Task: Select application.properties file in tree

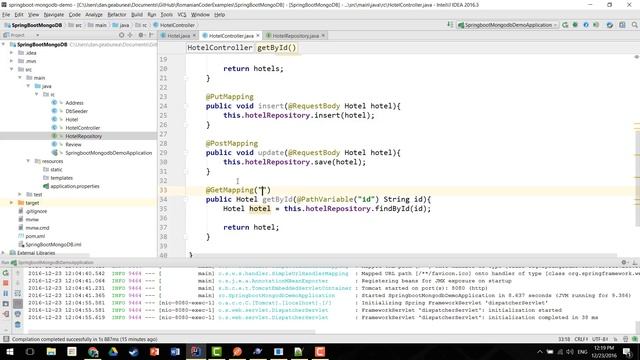Action: (75, 186)
